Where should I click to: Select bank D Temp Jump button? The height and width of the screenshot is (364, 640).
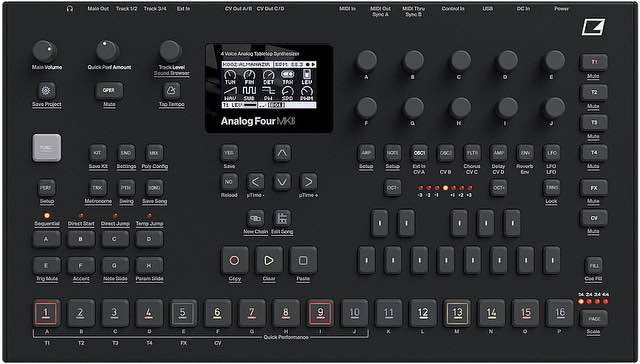(149, 240)
